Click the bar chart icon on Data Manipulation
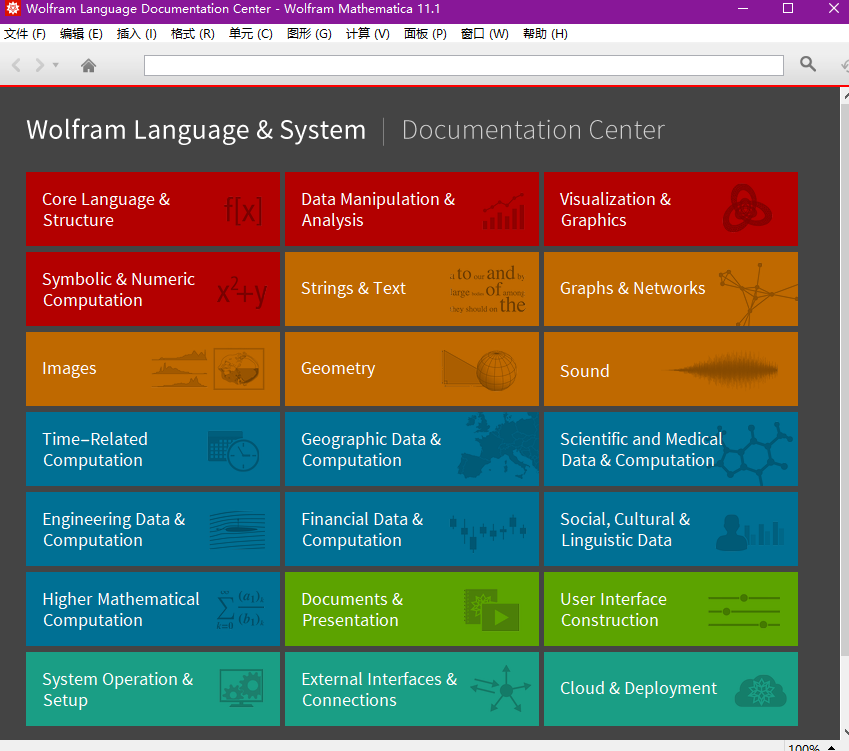The height and width of the screenshot is (751, 849). pos(503,212)
